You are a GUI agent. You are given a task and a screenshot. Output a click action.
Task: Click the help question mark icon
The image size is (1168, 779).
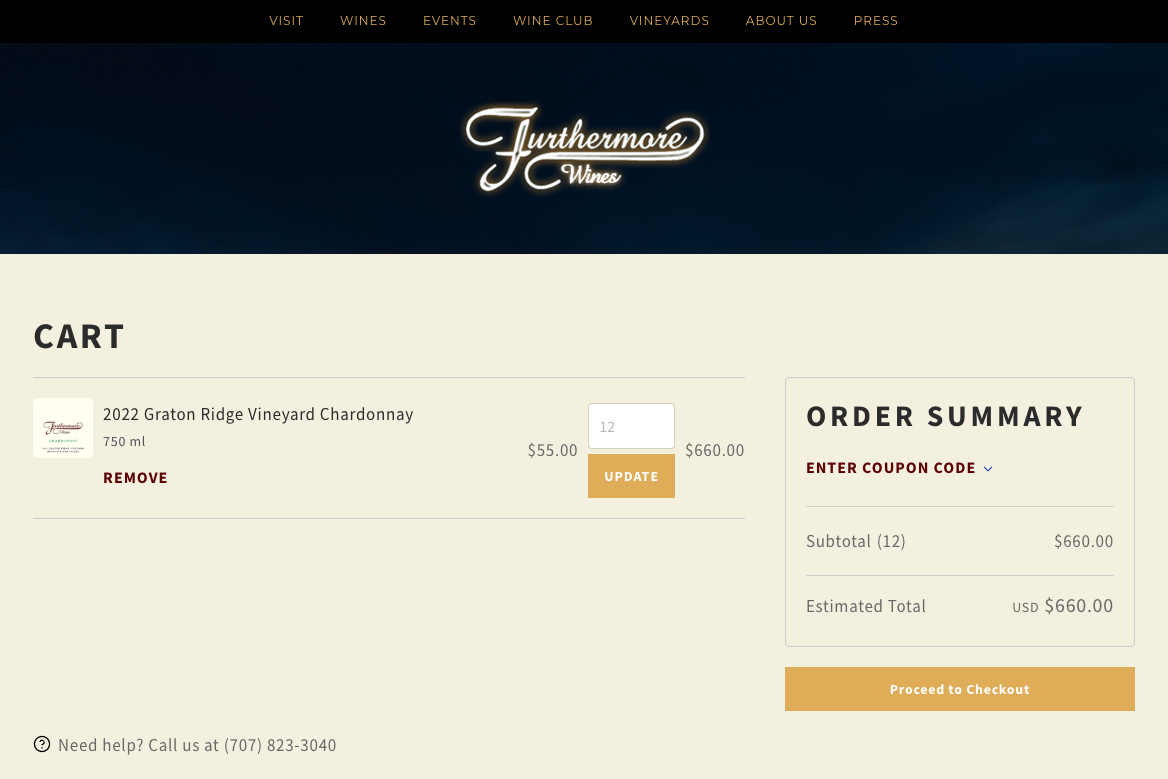[42, 744]
